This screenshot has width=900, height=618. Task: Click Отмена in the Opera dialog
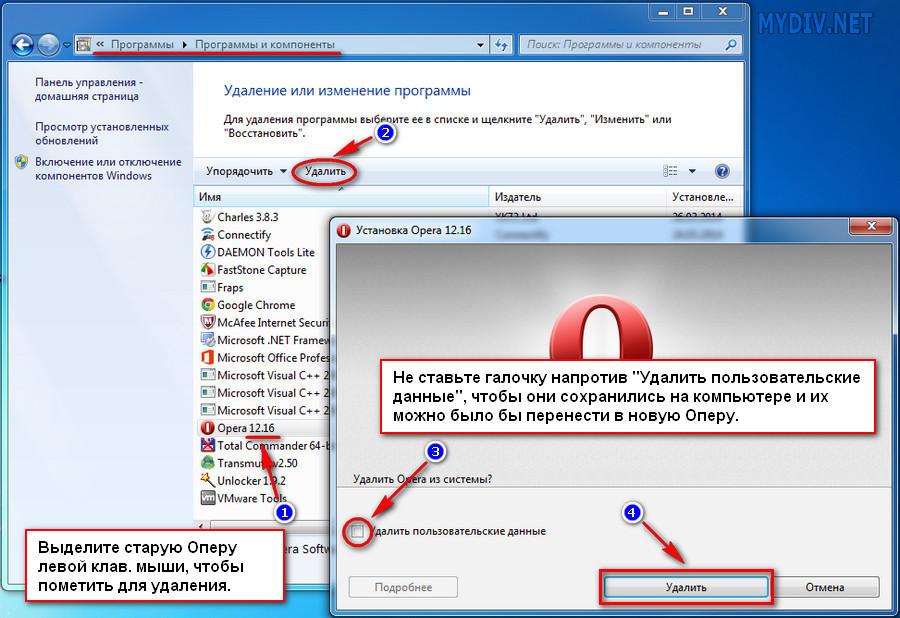[x=825, y=587]
